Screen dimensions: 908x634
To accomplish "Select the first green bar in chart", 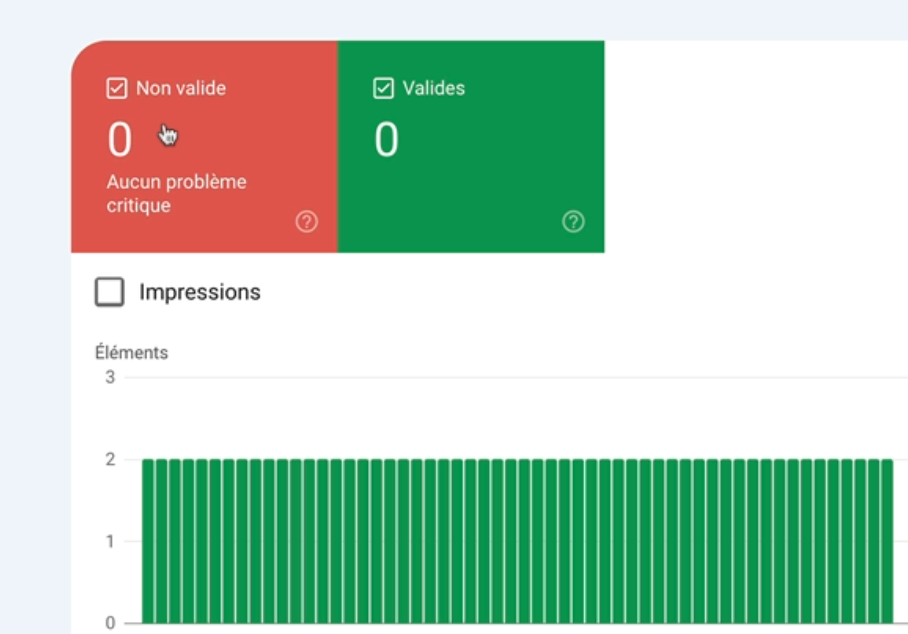I will point(148,540).
